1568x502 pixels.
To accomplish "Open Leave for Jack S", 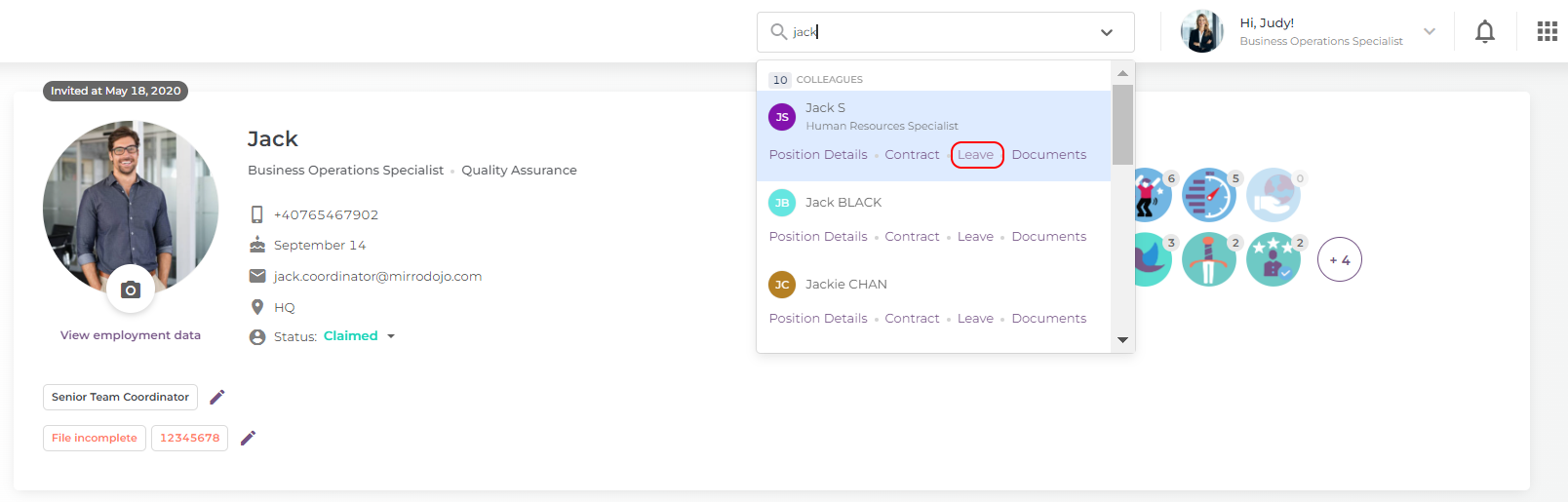I will pyautogui.click(x=976, y=155).
